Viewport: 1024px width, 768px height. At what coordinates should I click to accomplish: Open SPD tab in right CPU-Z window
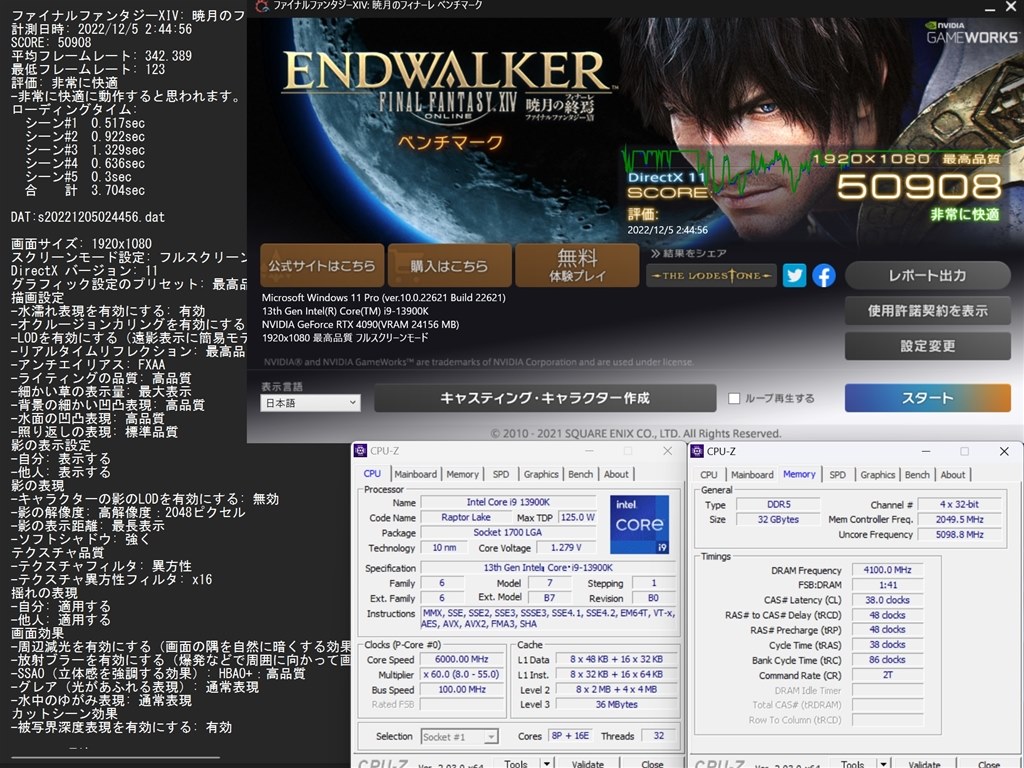[838, 475]
